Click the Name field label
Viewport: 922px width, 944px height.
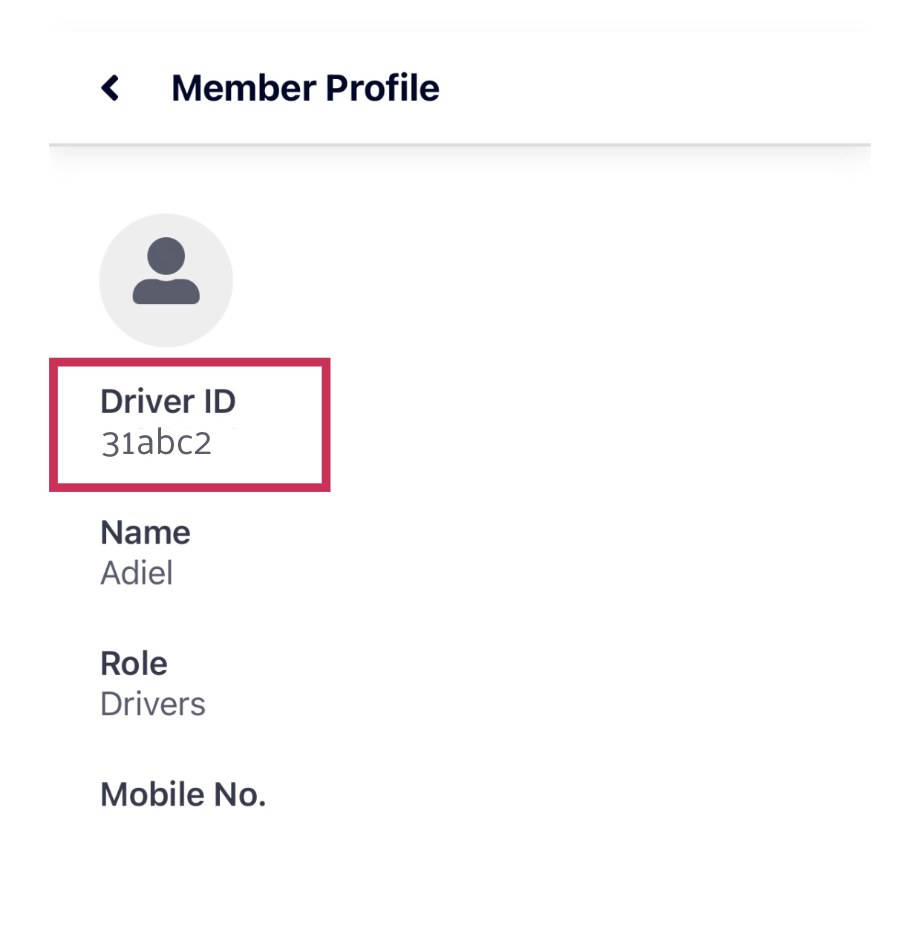[x=145, y=532]
